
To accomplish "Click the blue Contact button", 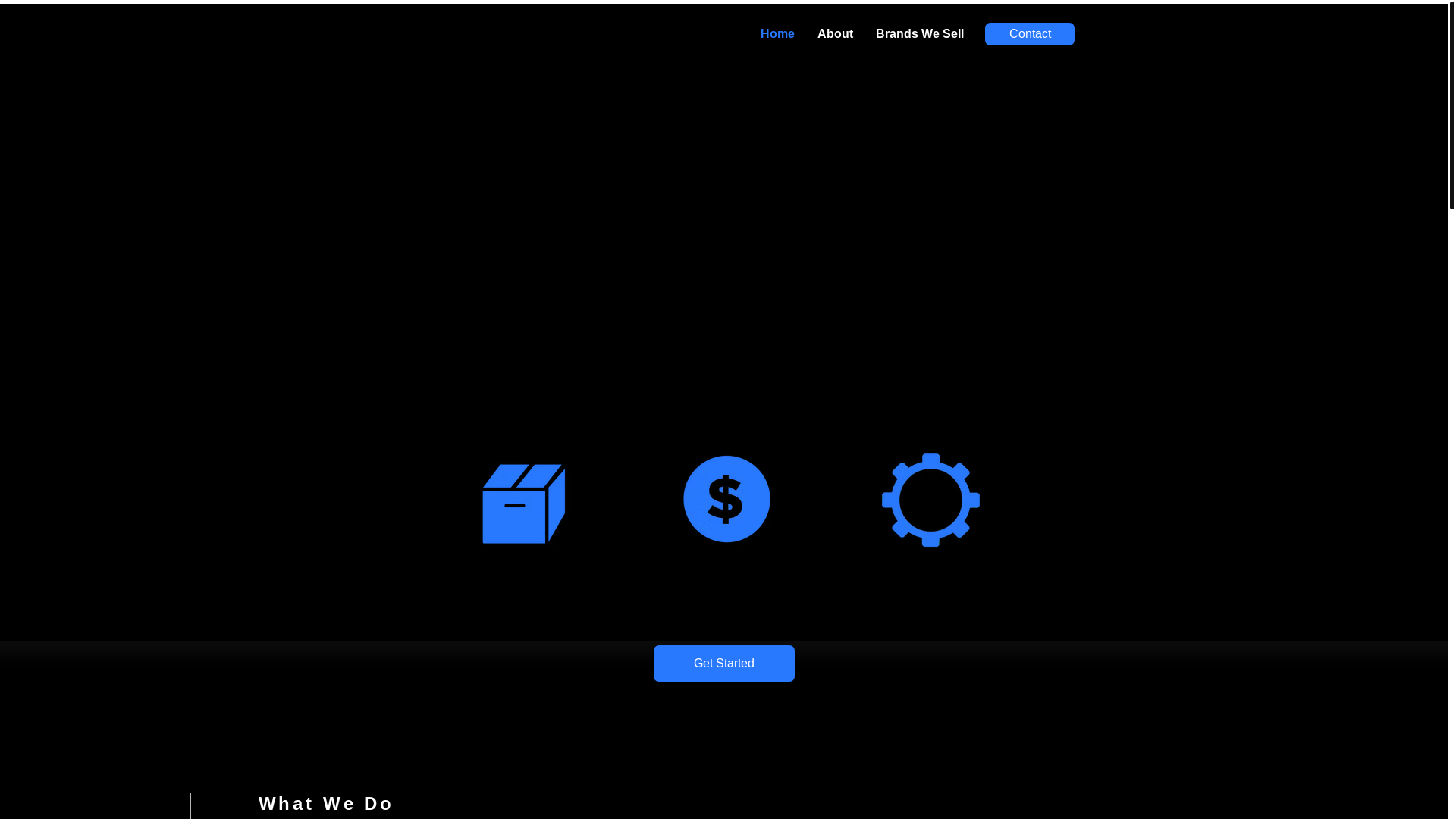I will [x=1030, y=34].
